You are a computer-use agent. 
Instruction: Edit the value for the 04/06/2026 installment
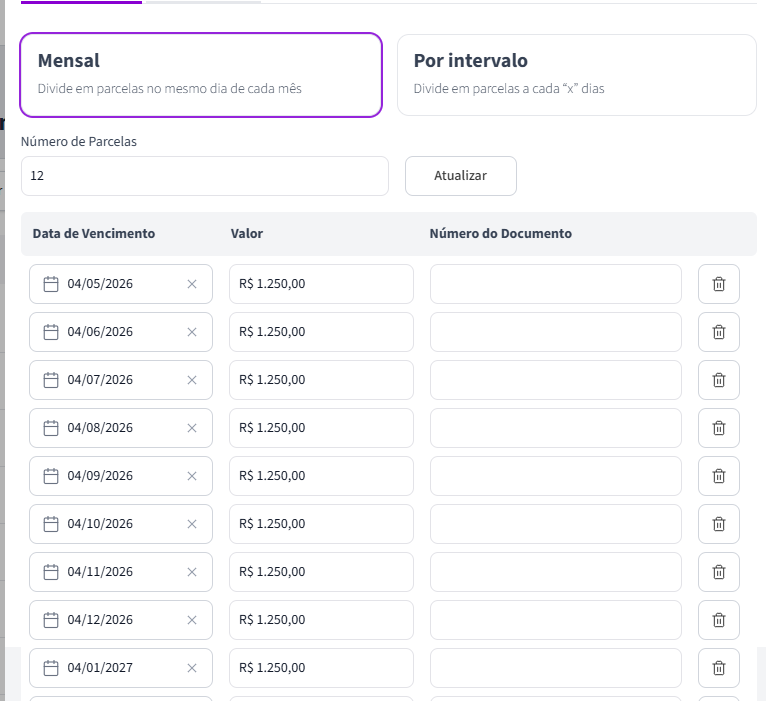pyautogui.click(x=321, y=332)
